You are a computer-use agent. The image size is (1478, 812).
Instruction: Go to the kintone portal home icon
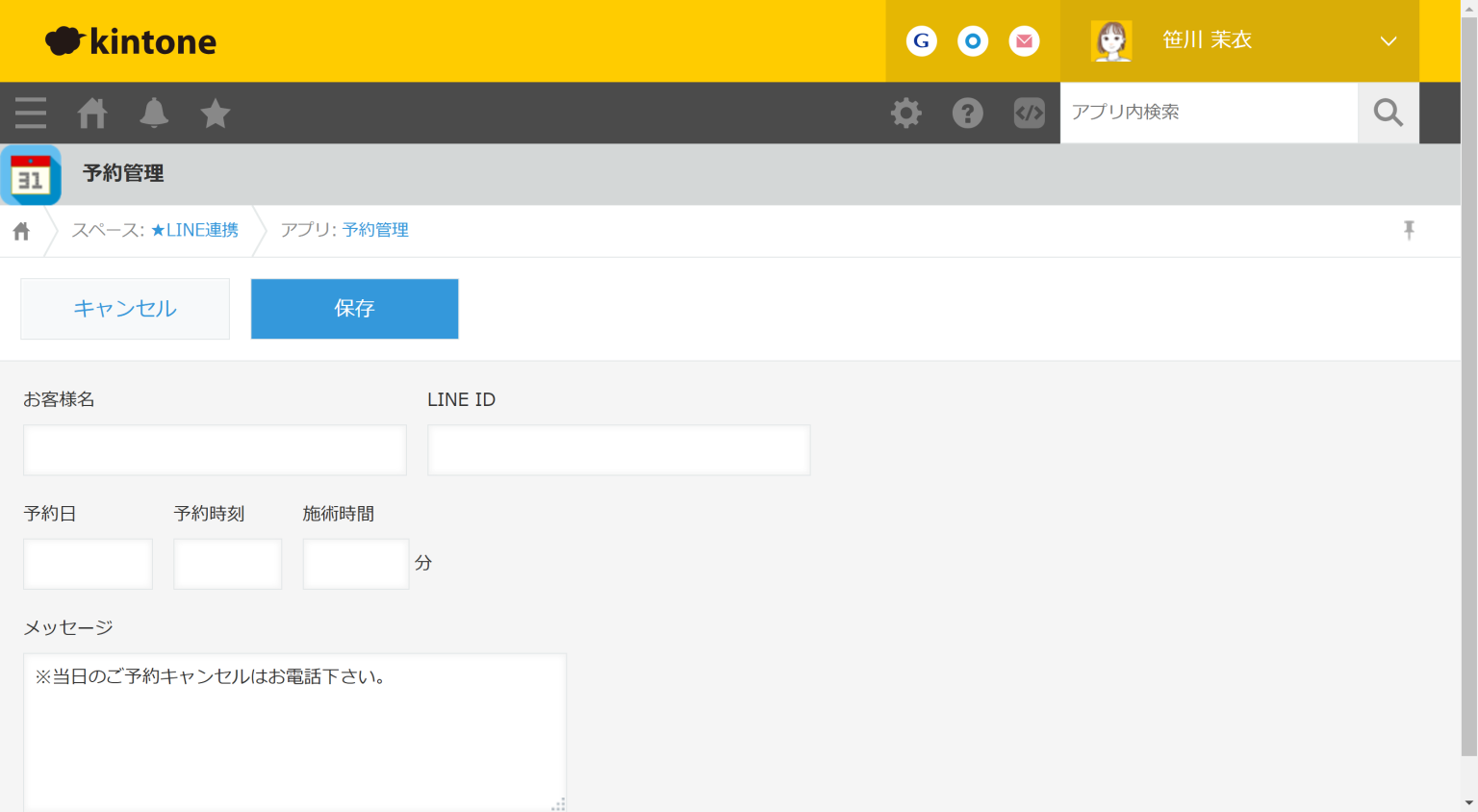(91, 113)
